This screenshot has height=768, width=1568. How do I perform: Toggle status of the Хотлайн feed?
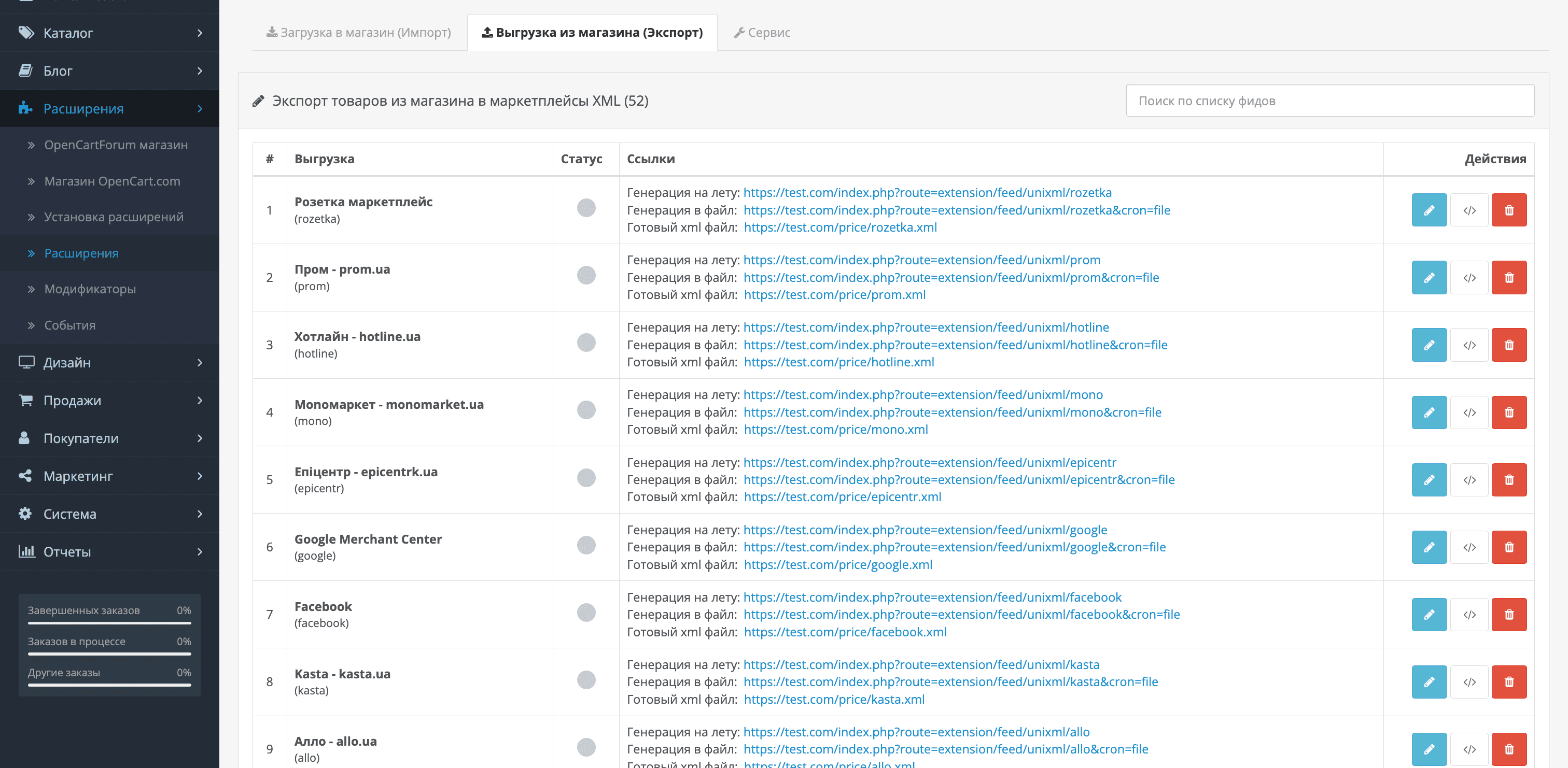pos(586,343)
